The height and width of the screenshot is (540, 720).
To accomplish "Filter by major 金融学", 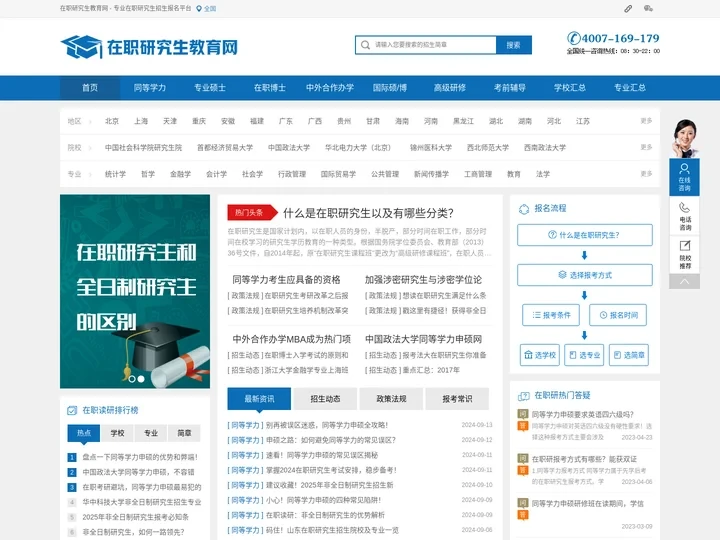I will (x=180, y=174).
